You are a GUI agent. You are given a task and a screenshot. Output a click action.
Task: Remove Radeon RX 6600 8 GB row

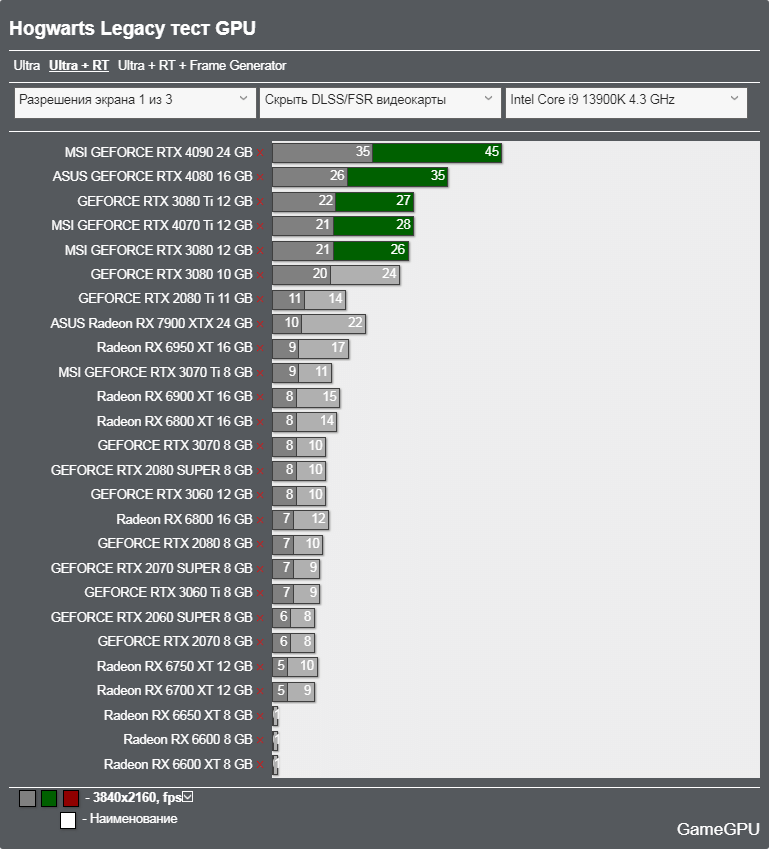pyautogui.click(x=260, y=741)
